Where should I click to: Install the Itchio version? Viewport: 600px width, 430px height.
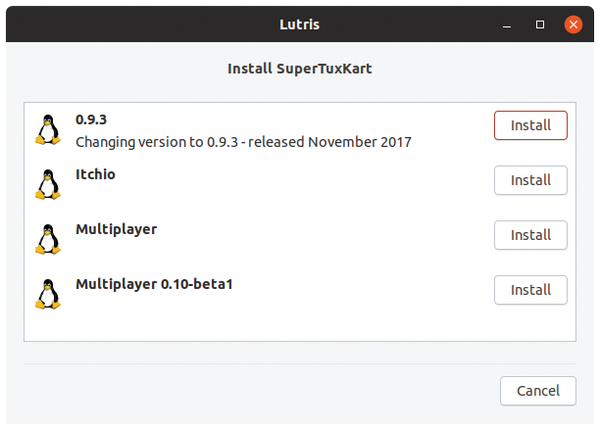point(530,180)
